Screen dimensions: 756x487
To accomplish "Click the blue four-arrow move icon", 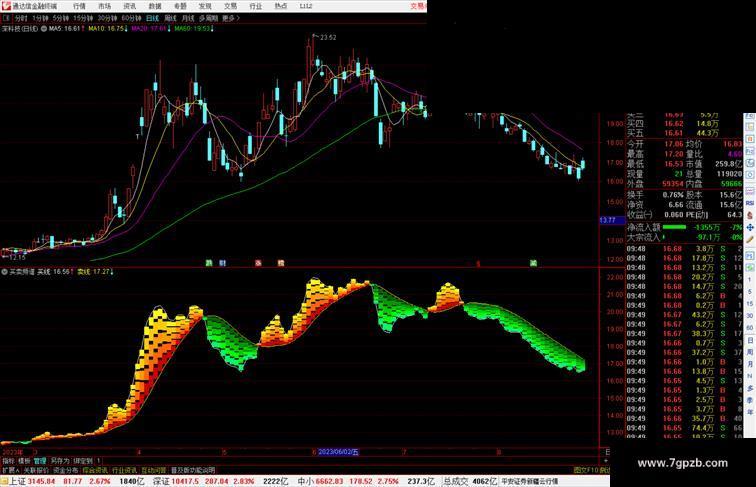I will tap(750, 227).
